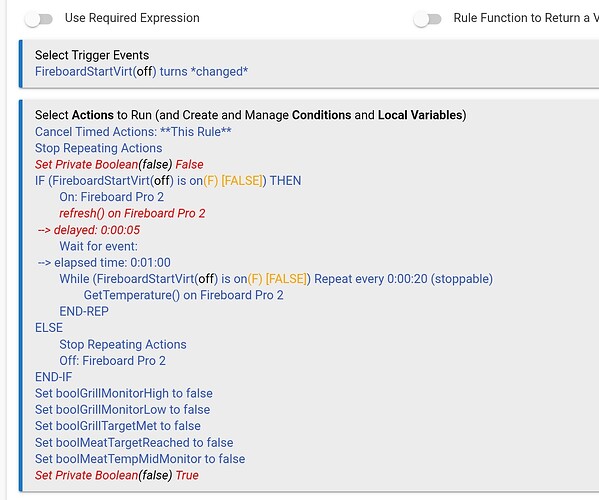Select the Wait for event action
The height and width of the screenshot is (500, 599).
click(x=99, y=246)
